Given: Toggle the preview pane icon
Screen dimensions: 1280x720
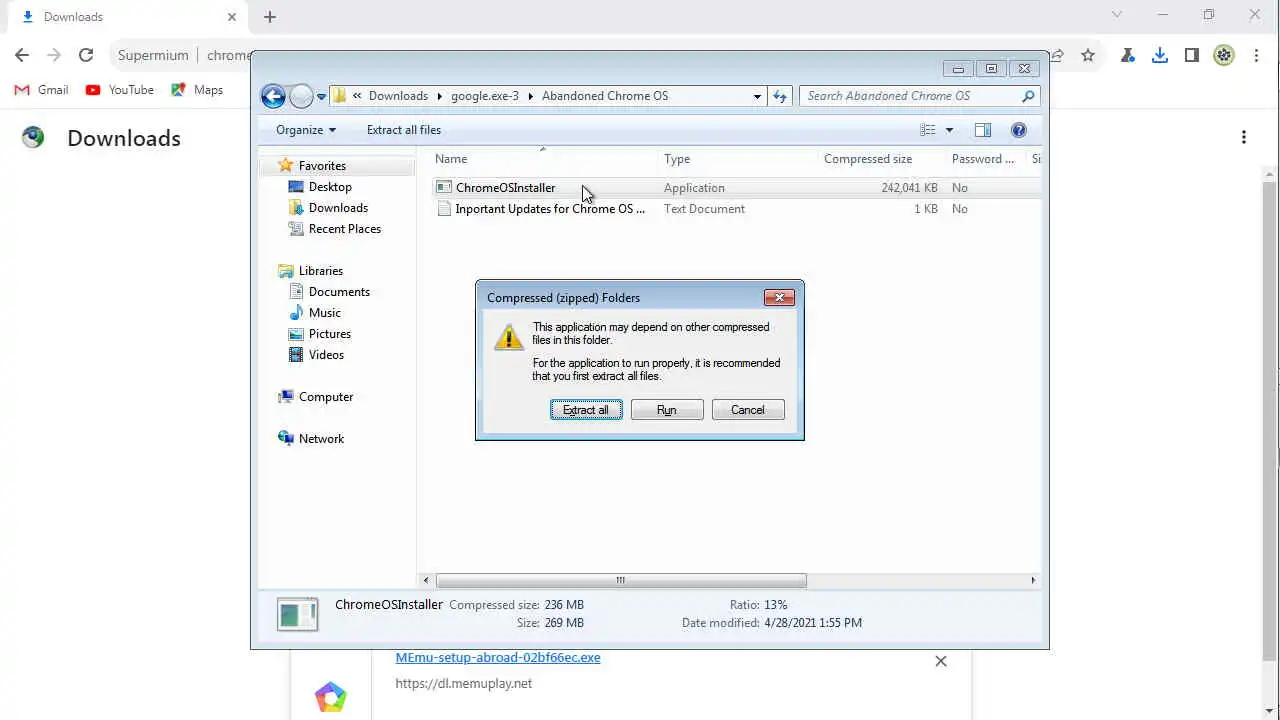Looking at the screenshot, I should click(983, 130).
